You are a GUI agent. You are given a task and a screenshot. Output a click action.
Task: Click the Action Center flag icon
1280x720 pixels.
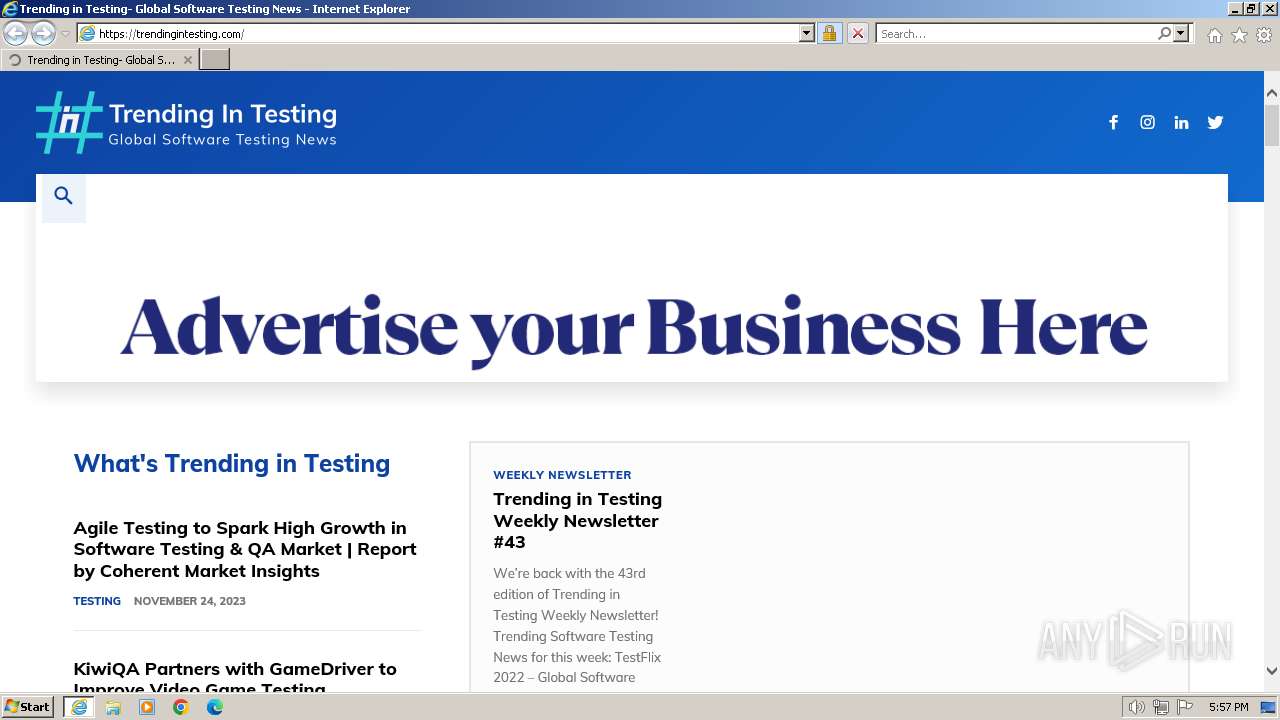[1185, 707]
